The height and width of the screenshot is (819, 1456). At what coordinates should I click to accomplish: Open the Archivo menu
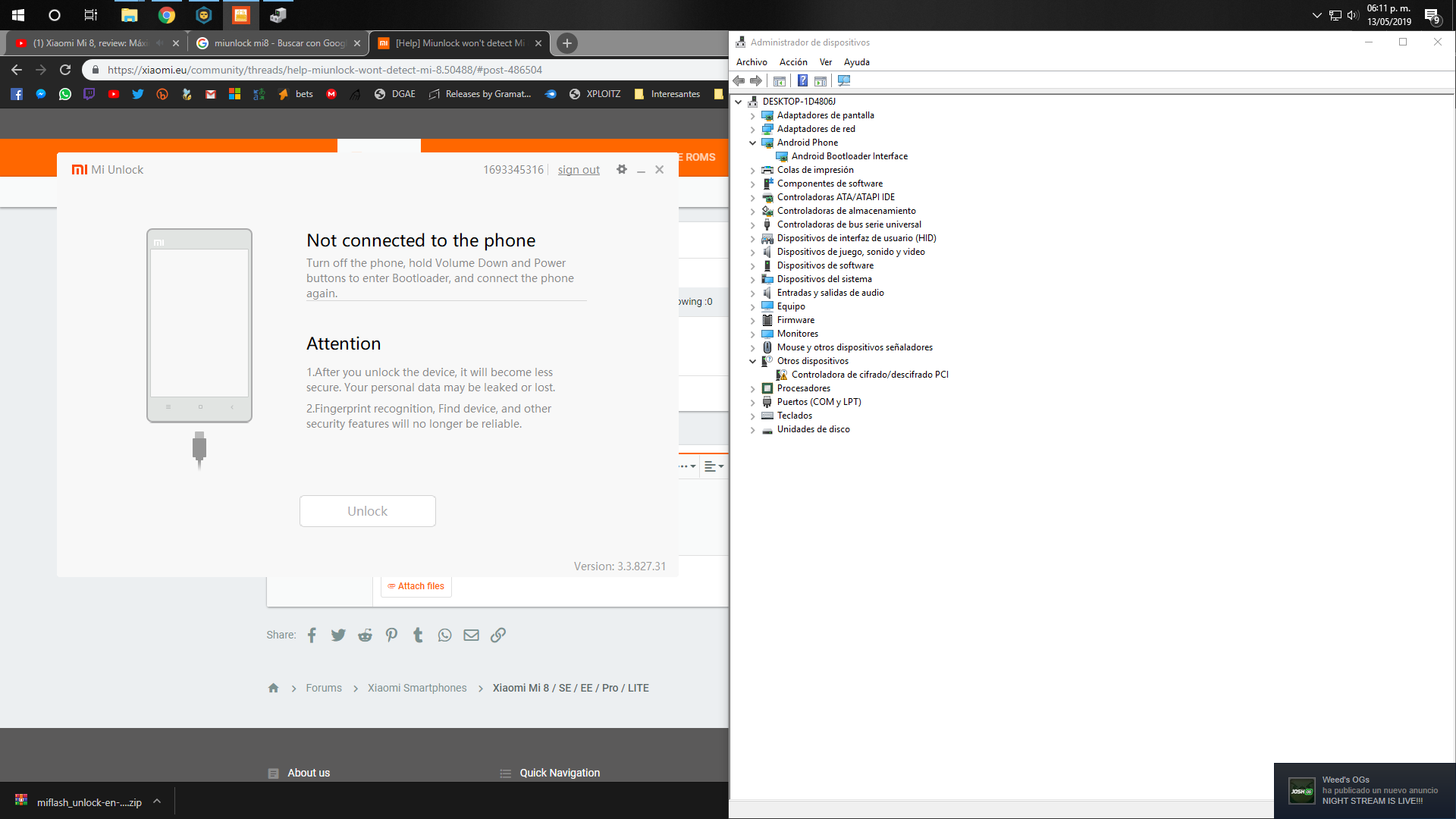pos(752,62)
